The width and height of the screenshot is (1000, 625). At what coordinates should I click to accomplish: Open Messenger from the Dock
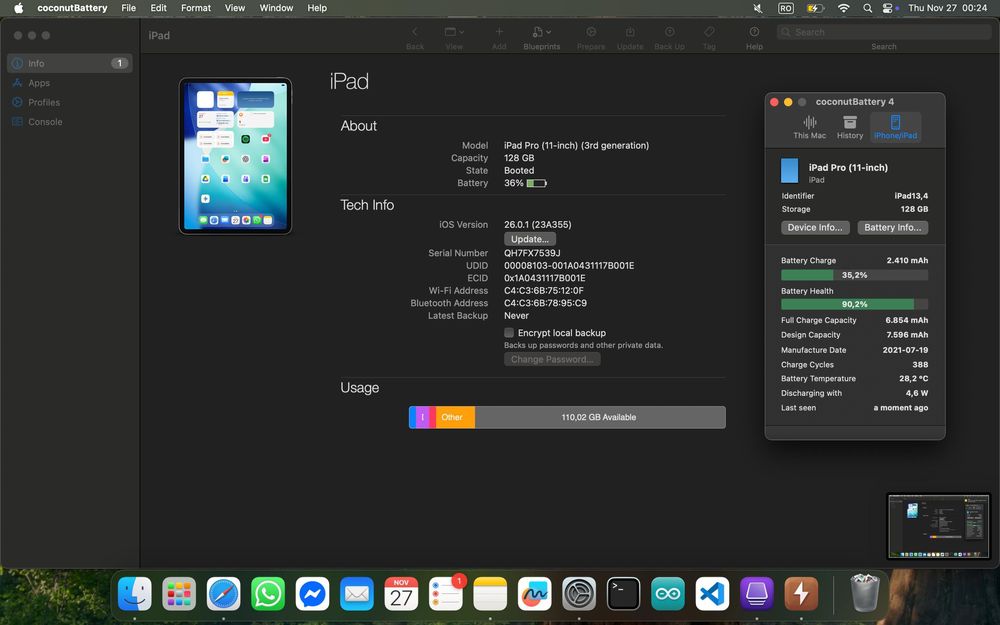(x=312, y=594)
